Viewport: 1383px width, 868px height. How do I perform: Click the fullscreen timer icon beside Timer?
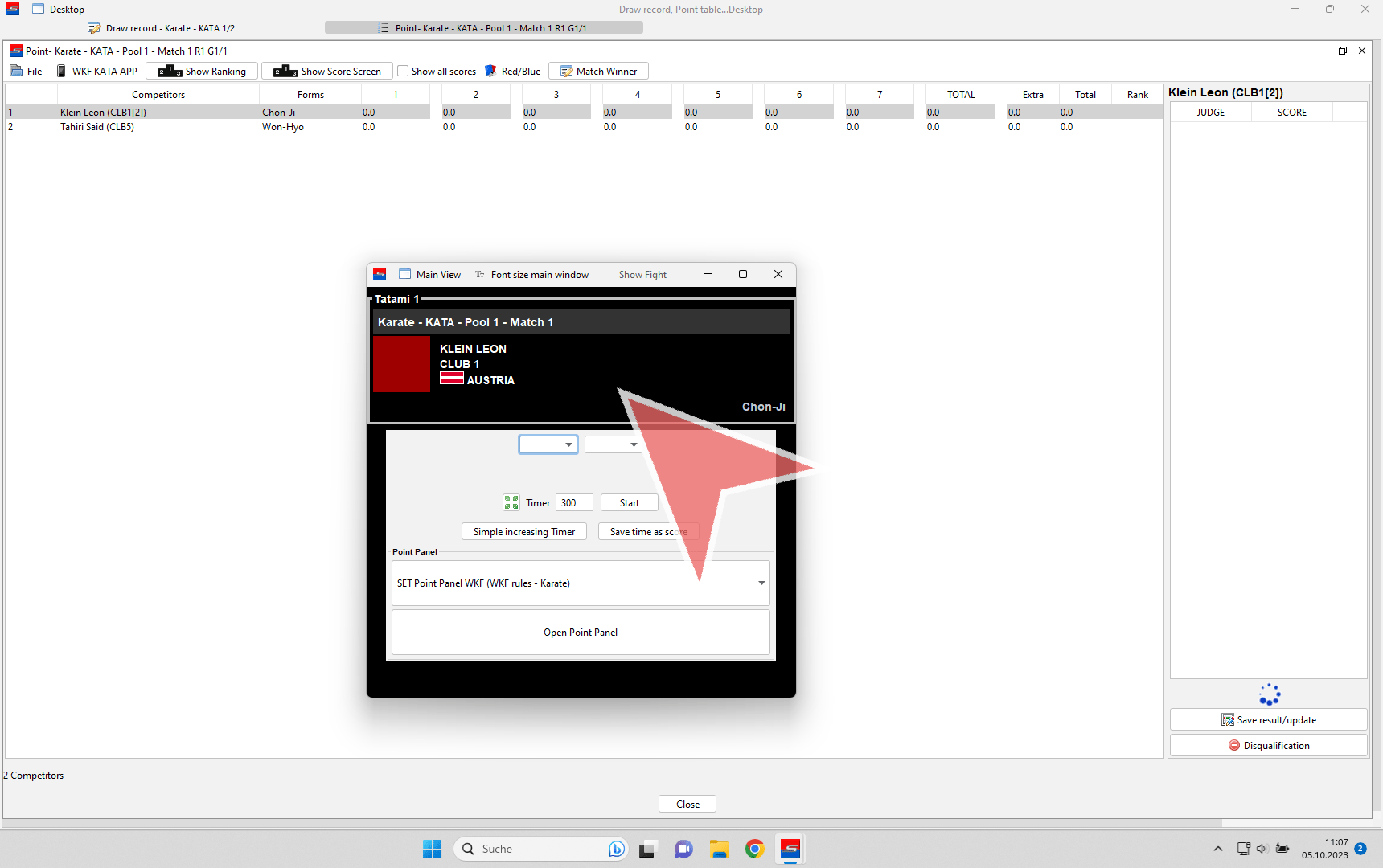pos(511,502)
